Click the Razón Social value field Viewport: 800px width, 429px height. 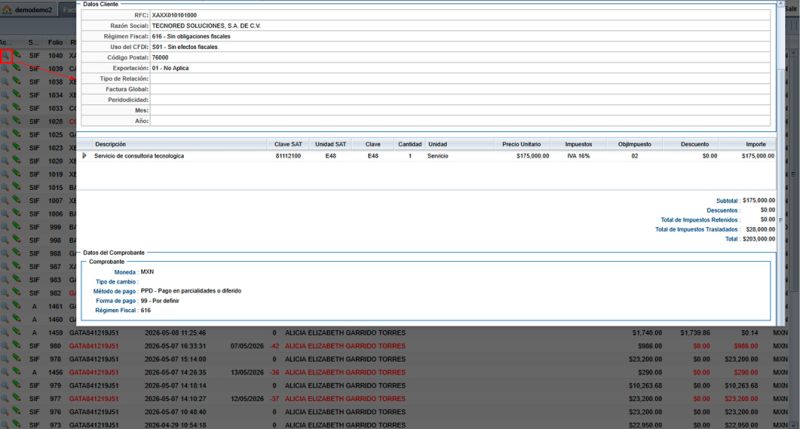pos(460,26)
